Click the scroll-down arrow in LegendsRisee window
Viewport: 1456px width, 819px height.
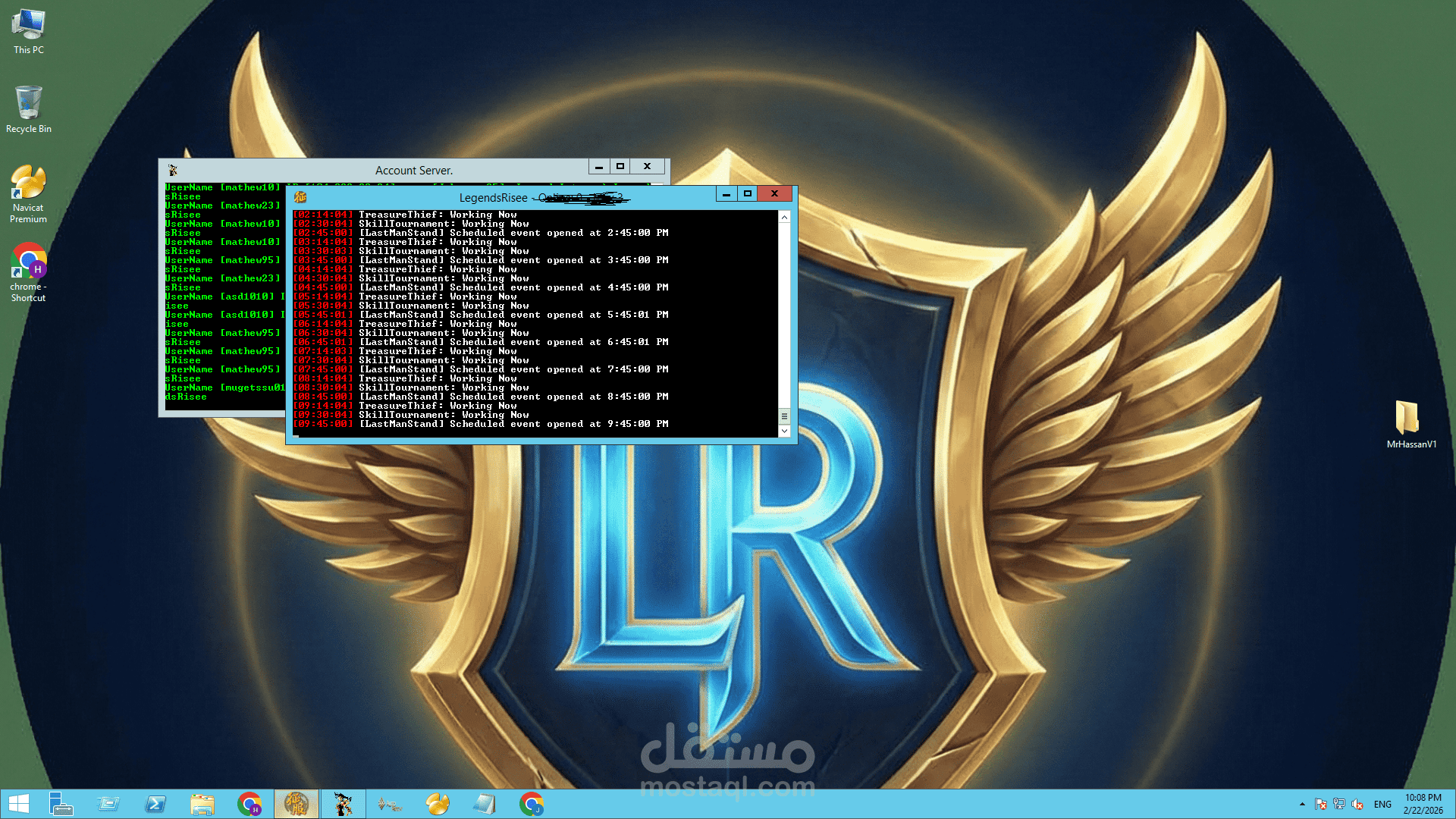[784, 431]
